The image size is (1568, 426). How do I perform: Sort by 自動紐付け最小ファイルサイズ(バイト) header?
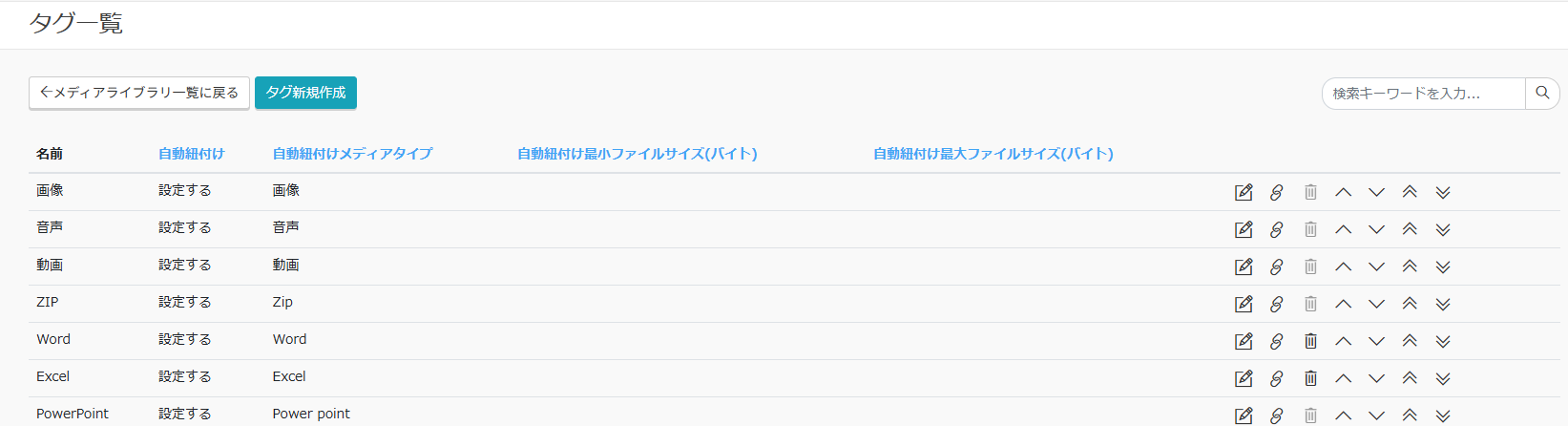click(637, 154)
